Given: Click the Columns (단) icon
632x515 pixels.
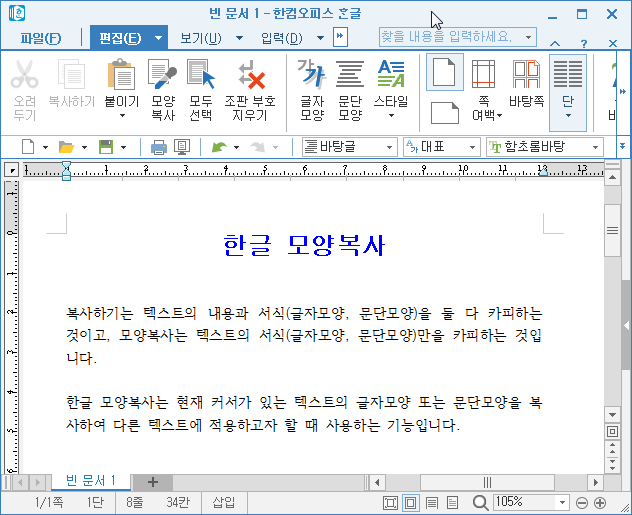Looking at the screenshot, I should 568,74.
